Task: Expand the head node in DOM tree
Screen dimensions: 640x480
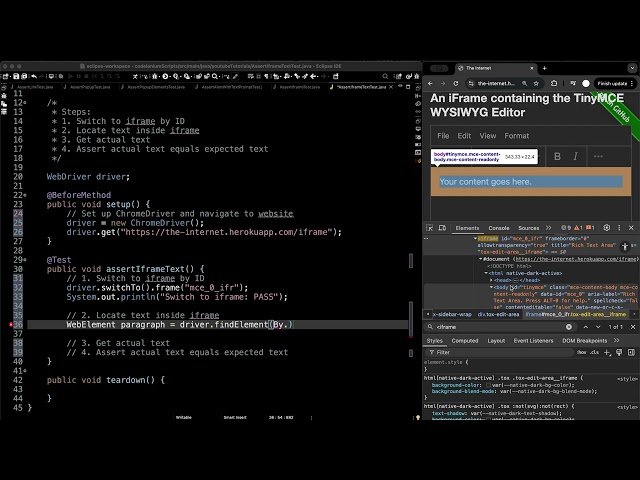Action: 491,280
